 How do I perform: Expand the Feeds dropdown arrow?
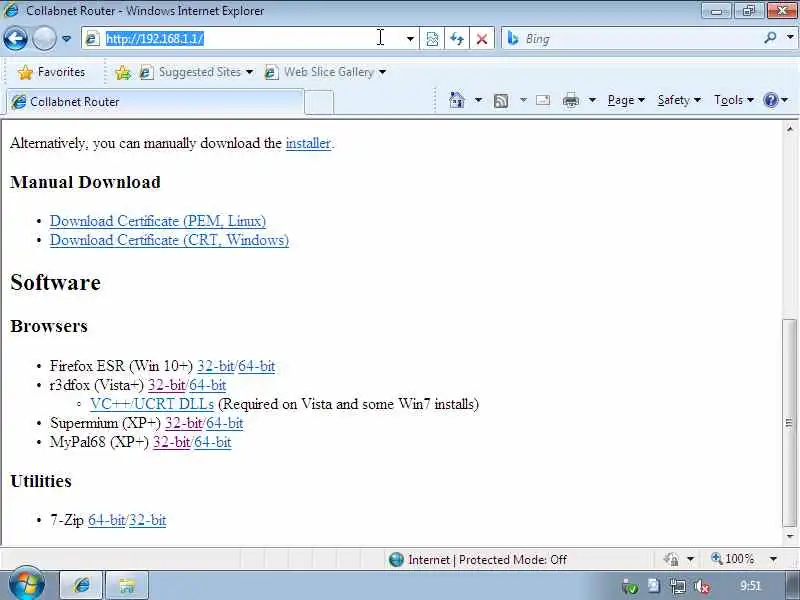coord(523,100)
